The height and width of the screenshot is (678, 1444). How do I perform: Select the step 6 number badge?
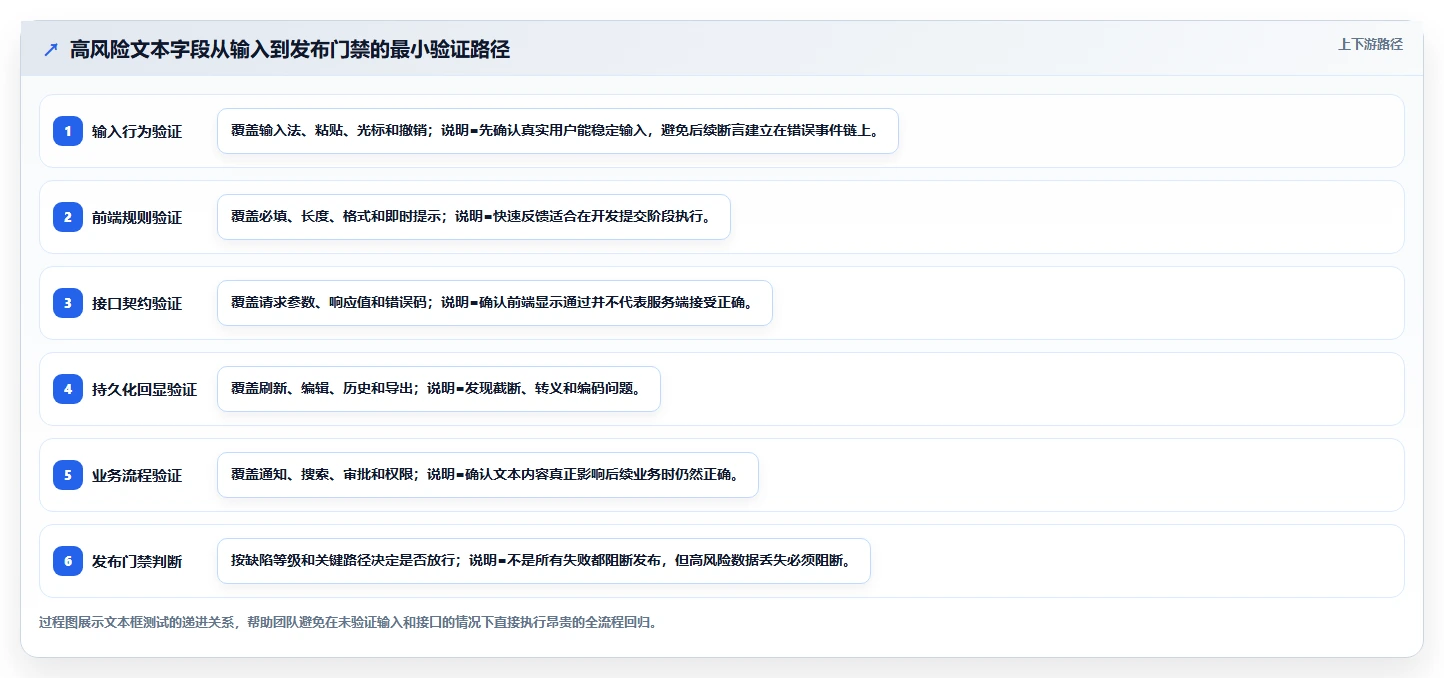(68, 560)
